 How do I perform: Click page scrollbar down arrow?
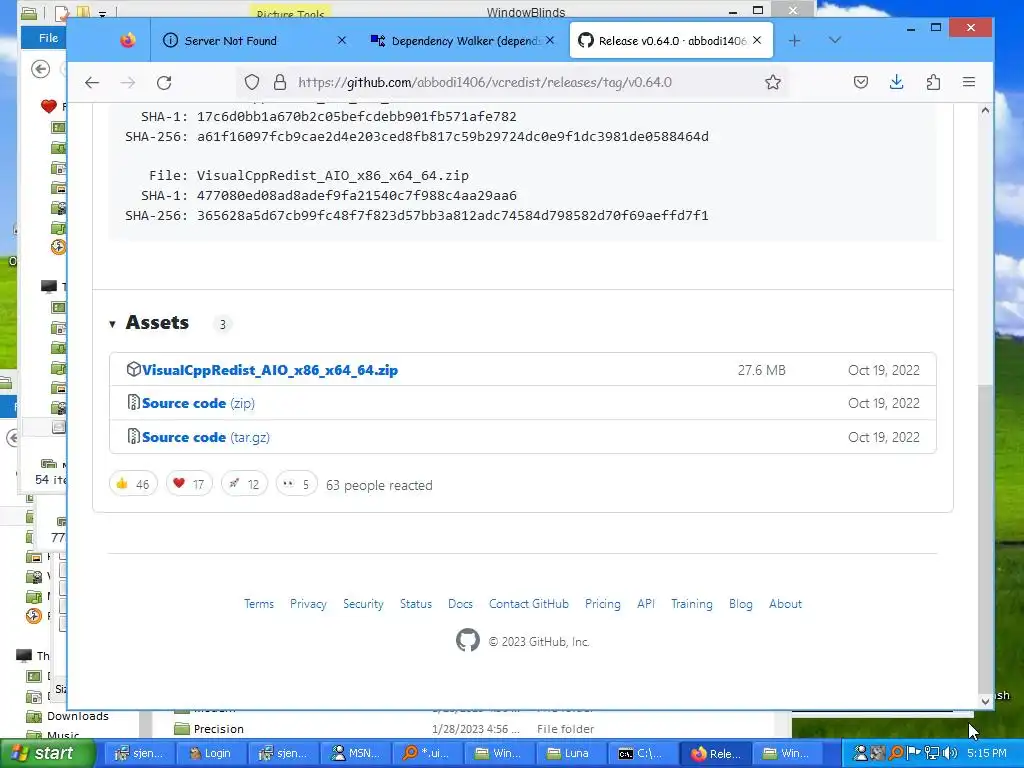point(985,701)
